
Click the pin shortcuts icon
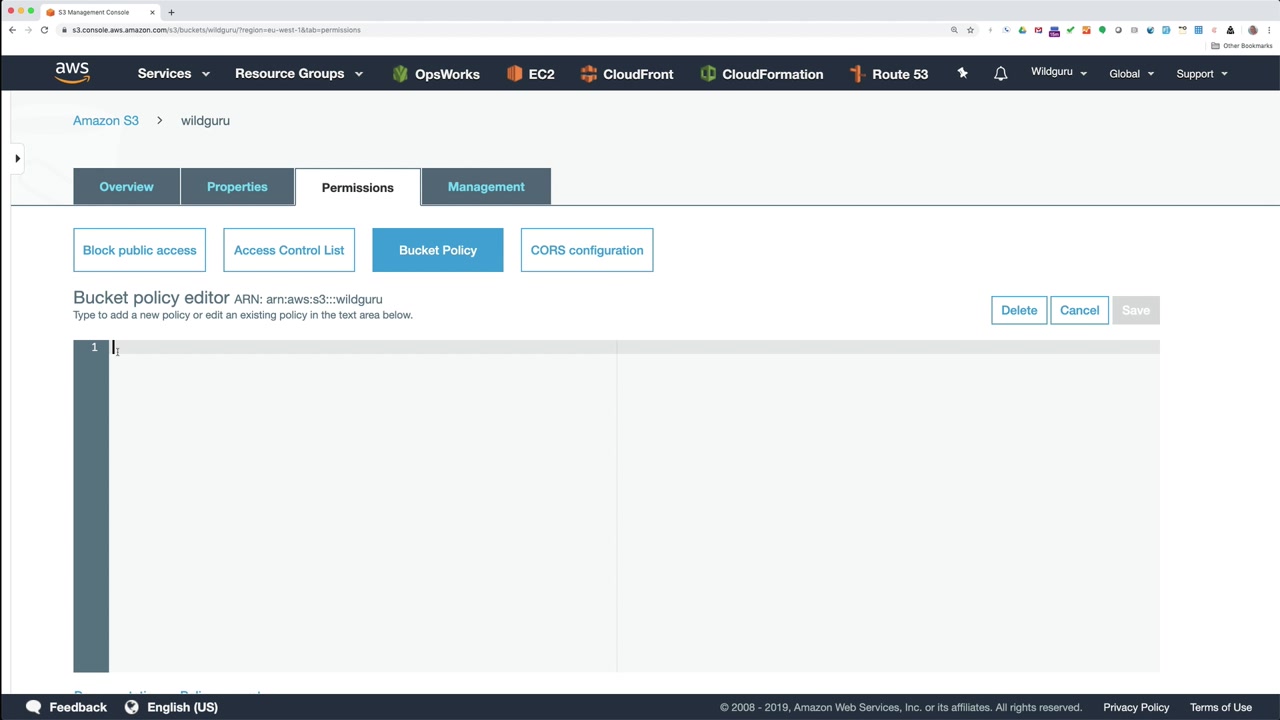point(962,73)
